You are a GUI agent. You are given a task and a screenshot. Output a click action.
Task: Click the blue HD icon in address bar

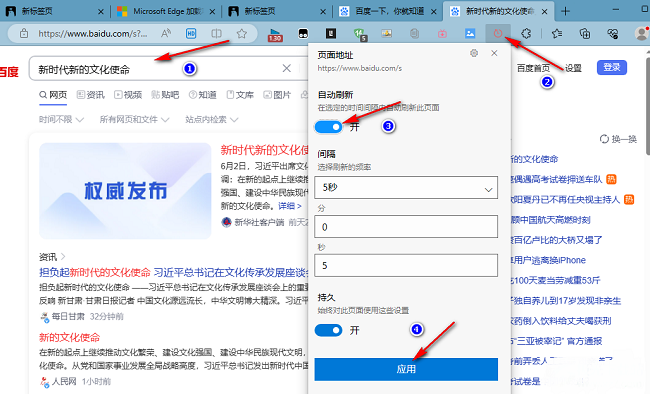point(191,33)
